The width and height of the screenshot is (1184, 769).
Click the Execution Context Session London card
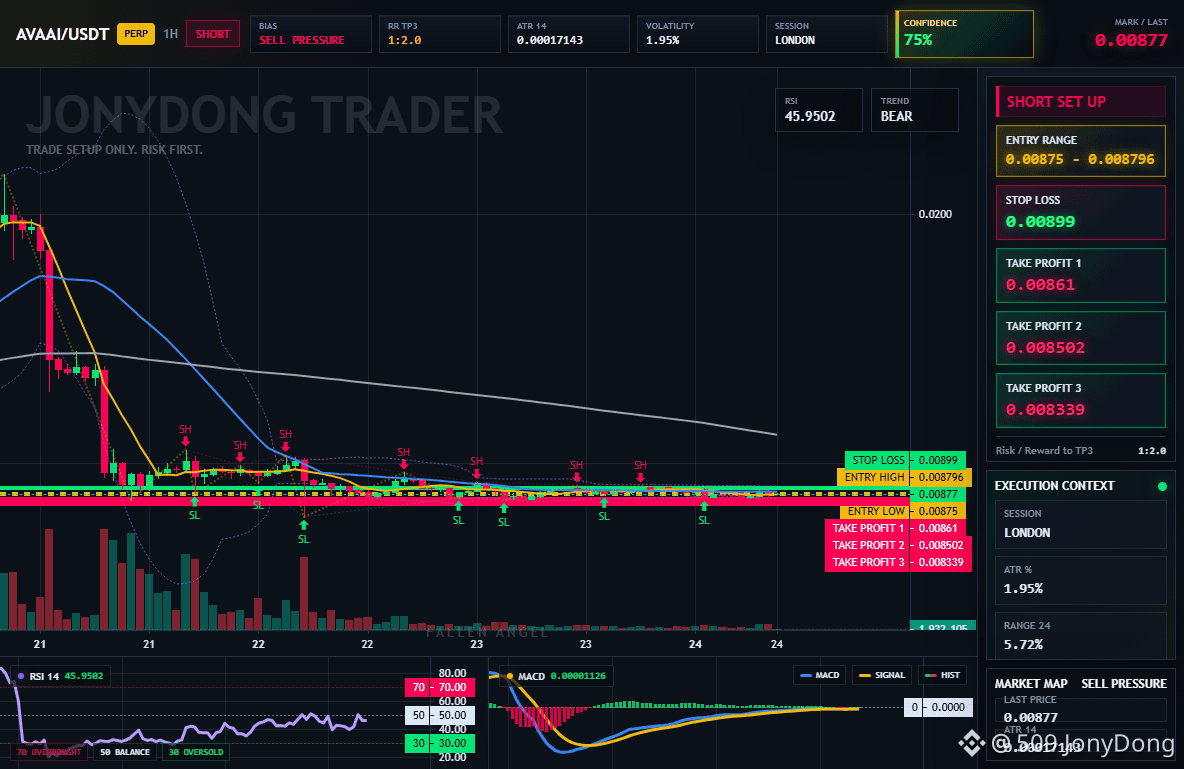tap(1081, 523)
